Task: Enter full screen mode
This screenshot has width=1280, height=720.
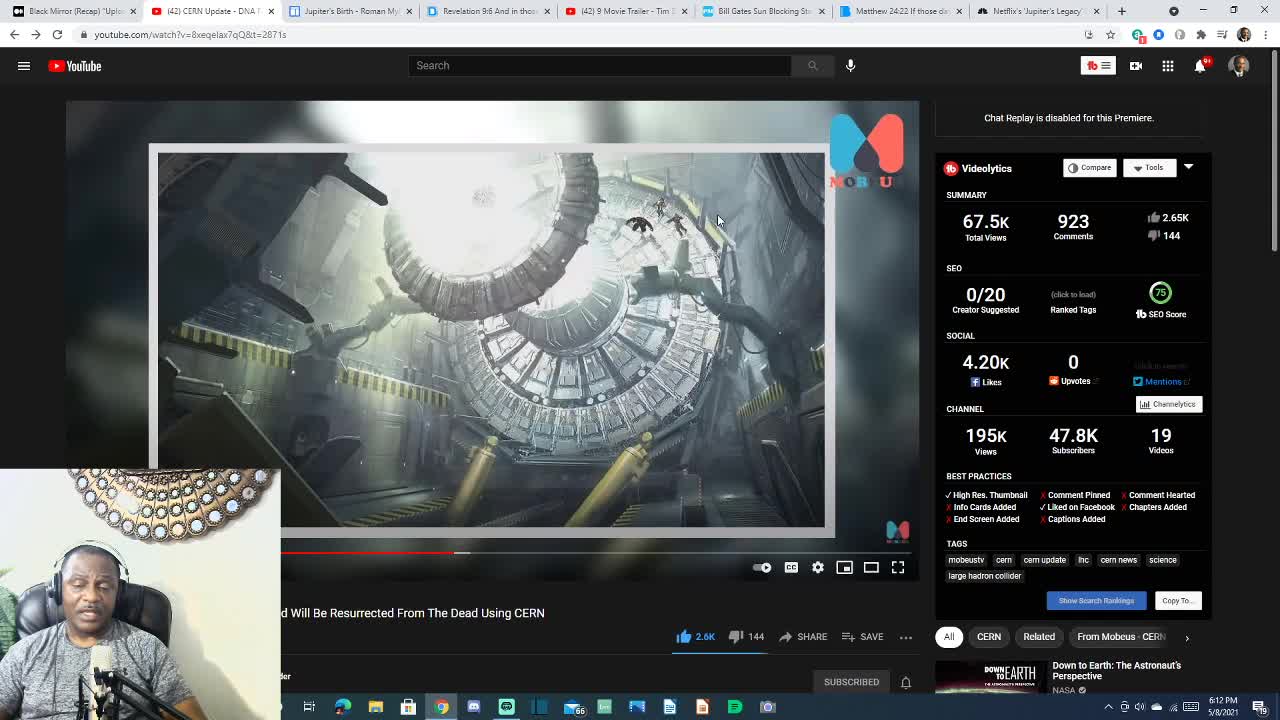Action: [898, 568]
